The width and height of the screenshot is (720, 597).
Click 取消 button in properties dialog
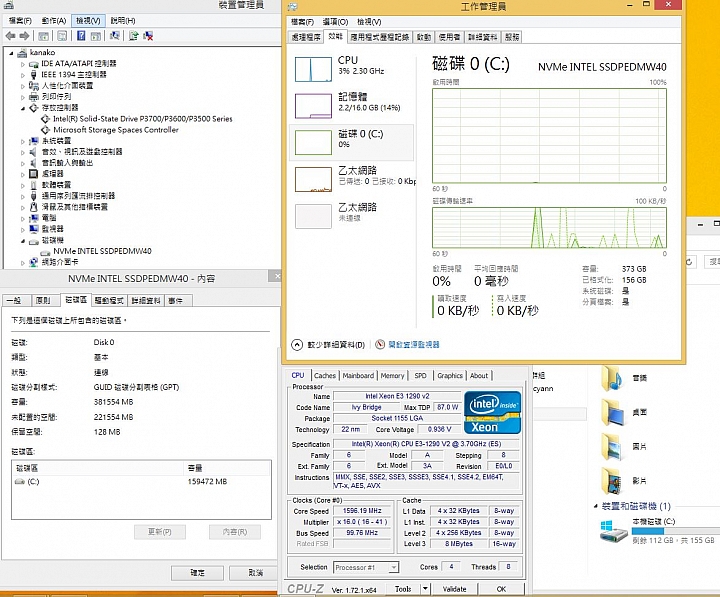(x=255, y=573)
